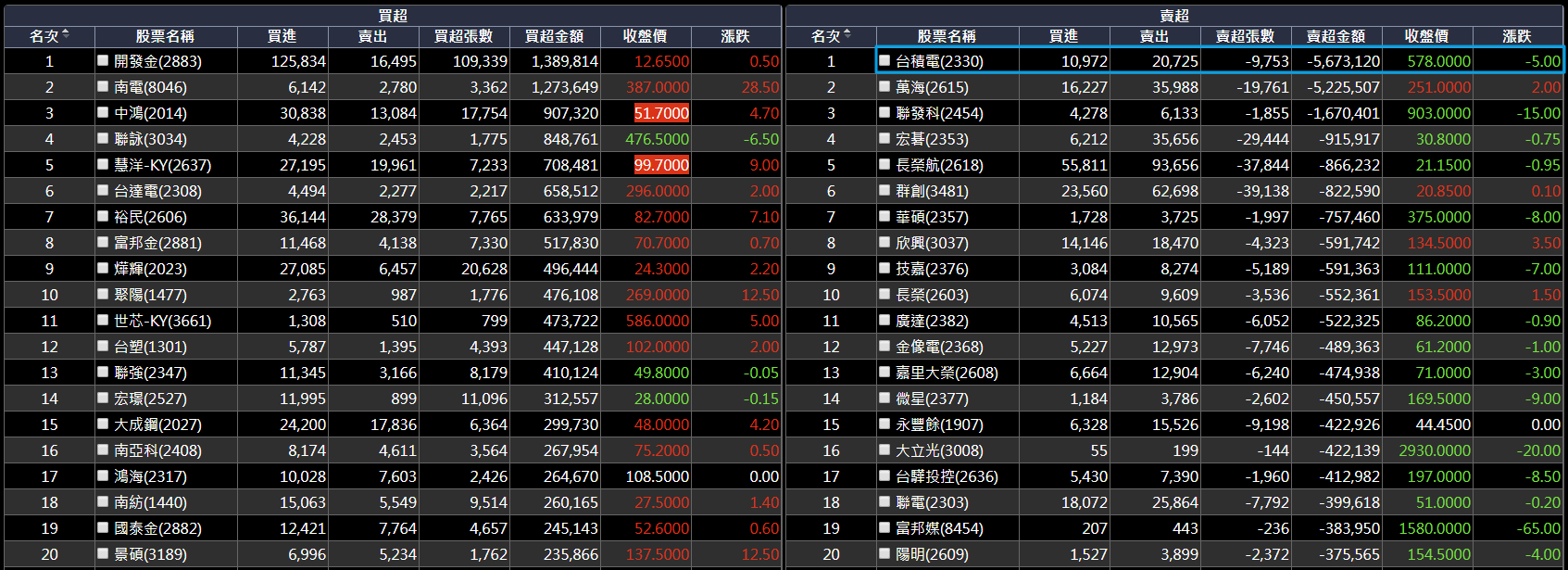Check the box next to 世芯-KY(3661)
The image size is (1568, 570).
(x=103, y=320)
